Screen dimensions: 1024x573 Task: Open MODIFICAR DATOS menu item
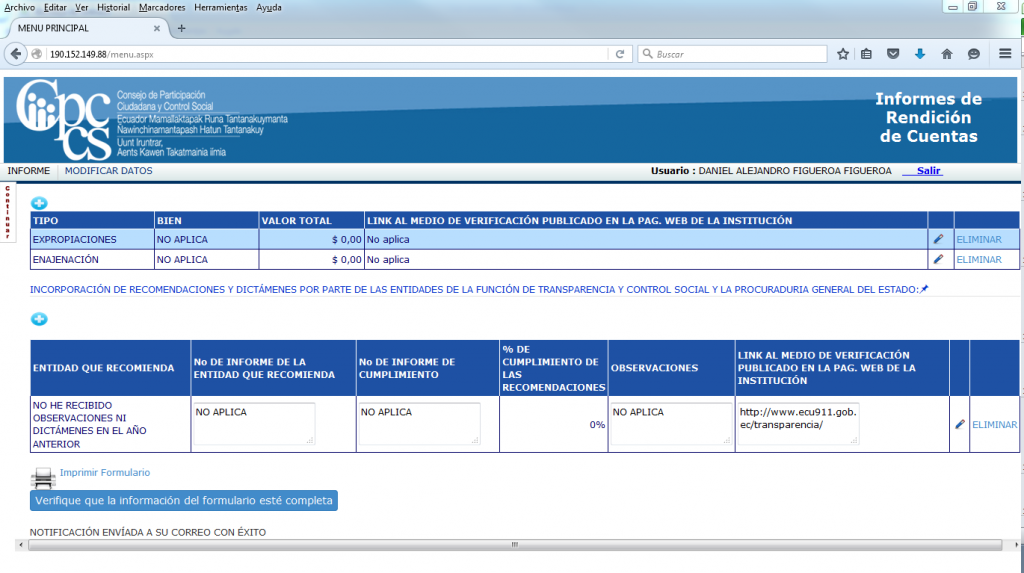point(108,171)
